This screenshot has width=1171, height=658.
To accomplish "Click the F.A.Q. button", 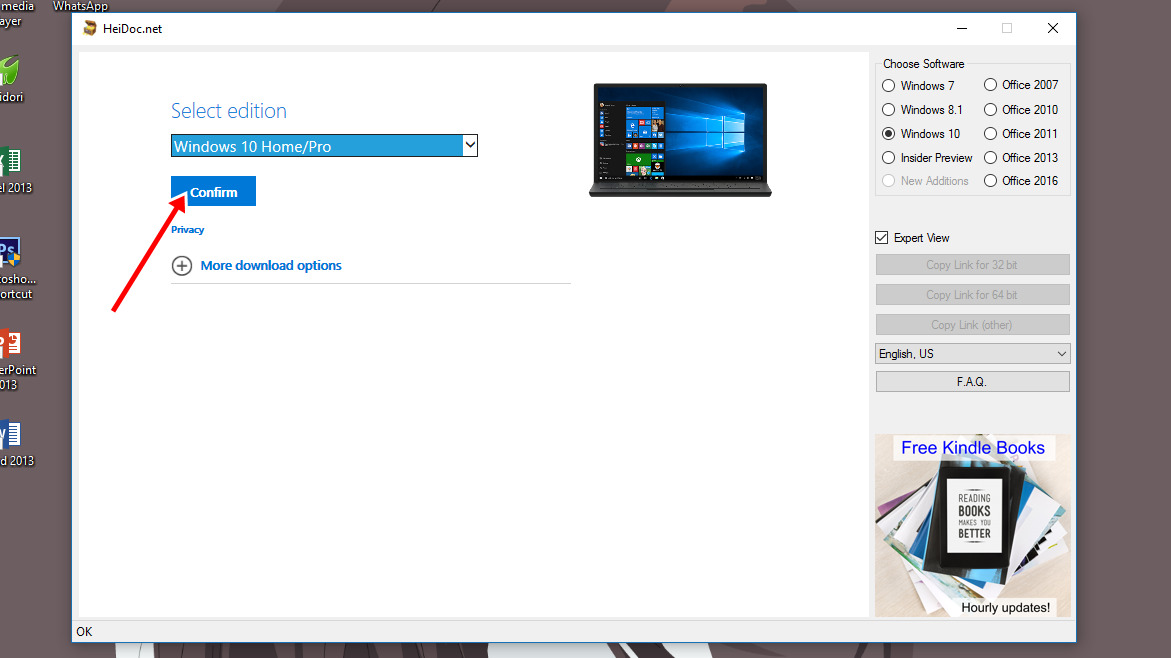I will pos(972,382).
